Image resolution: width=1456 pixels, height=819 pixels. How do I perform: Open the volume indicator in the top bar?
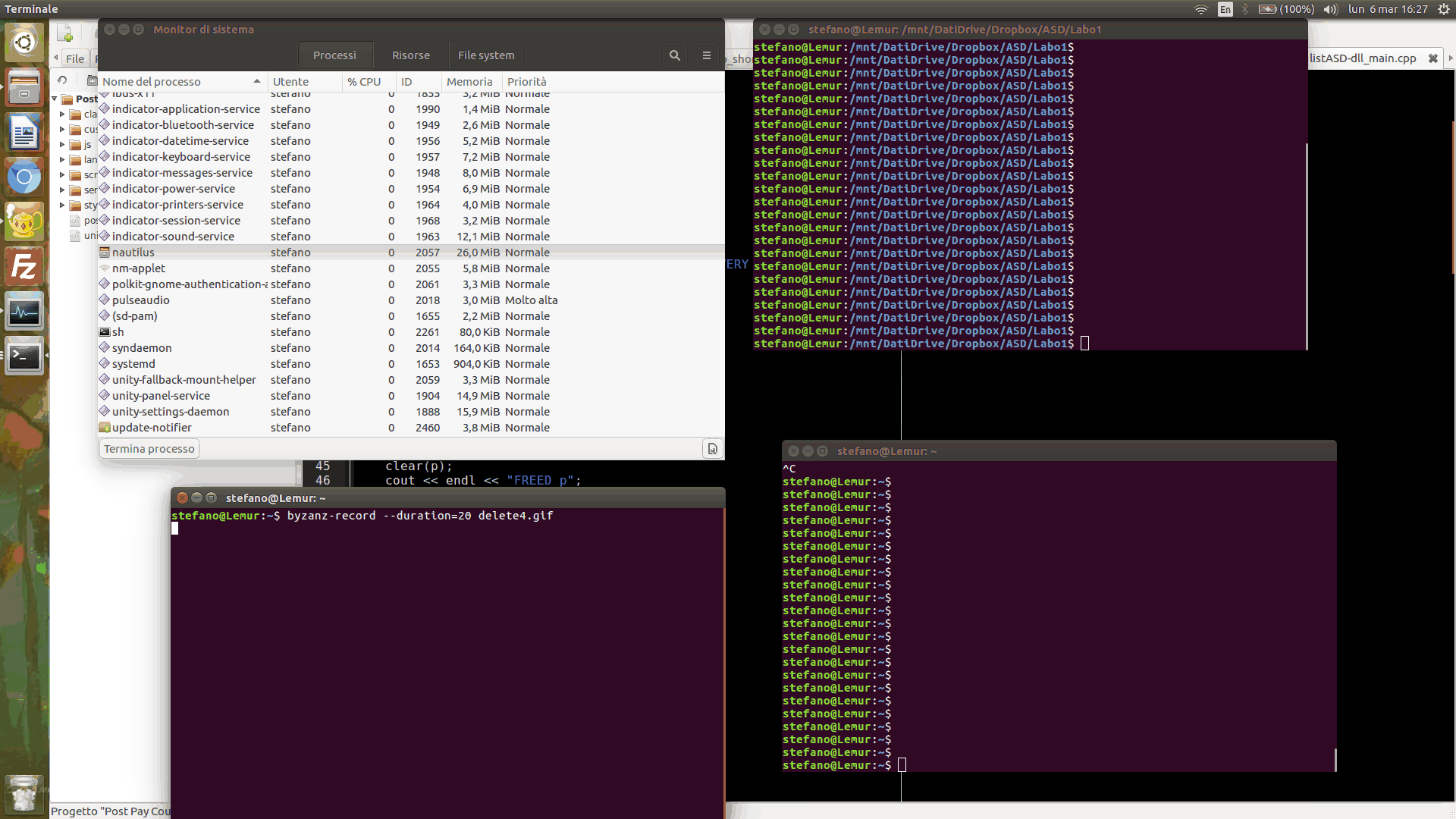coord(1329,9)
